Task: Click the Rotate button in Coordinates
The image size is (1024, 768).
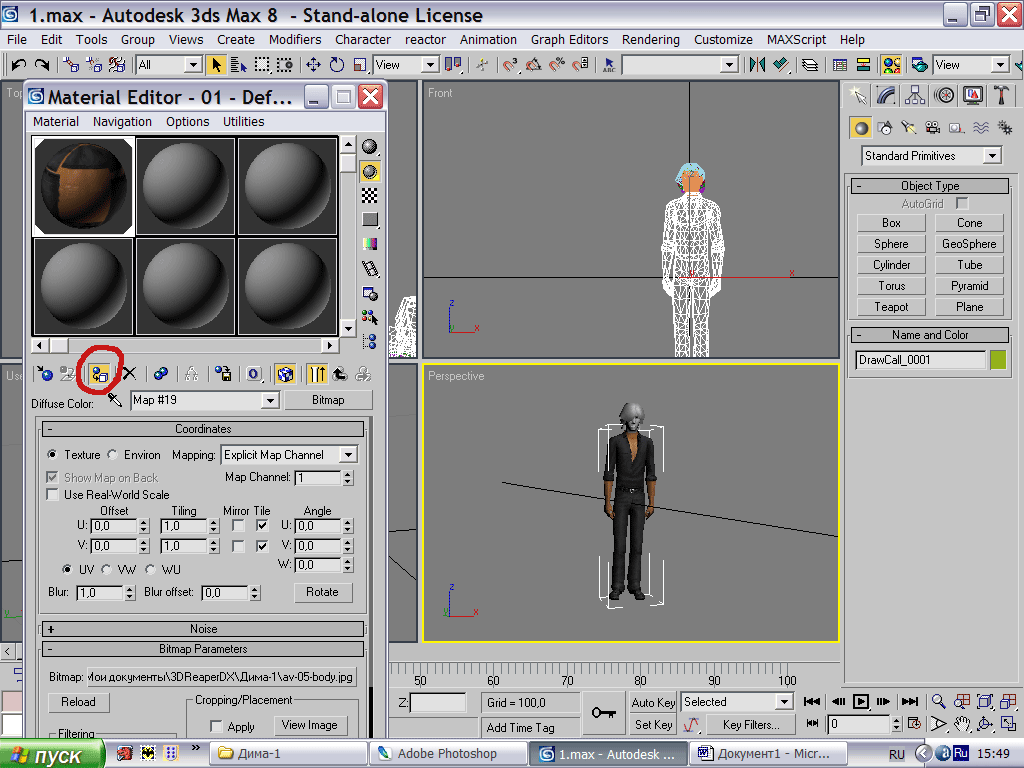Action: 322,592
